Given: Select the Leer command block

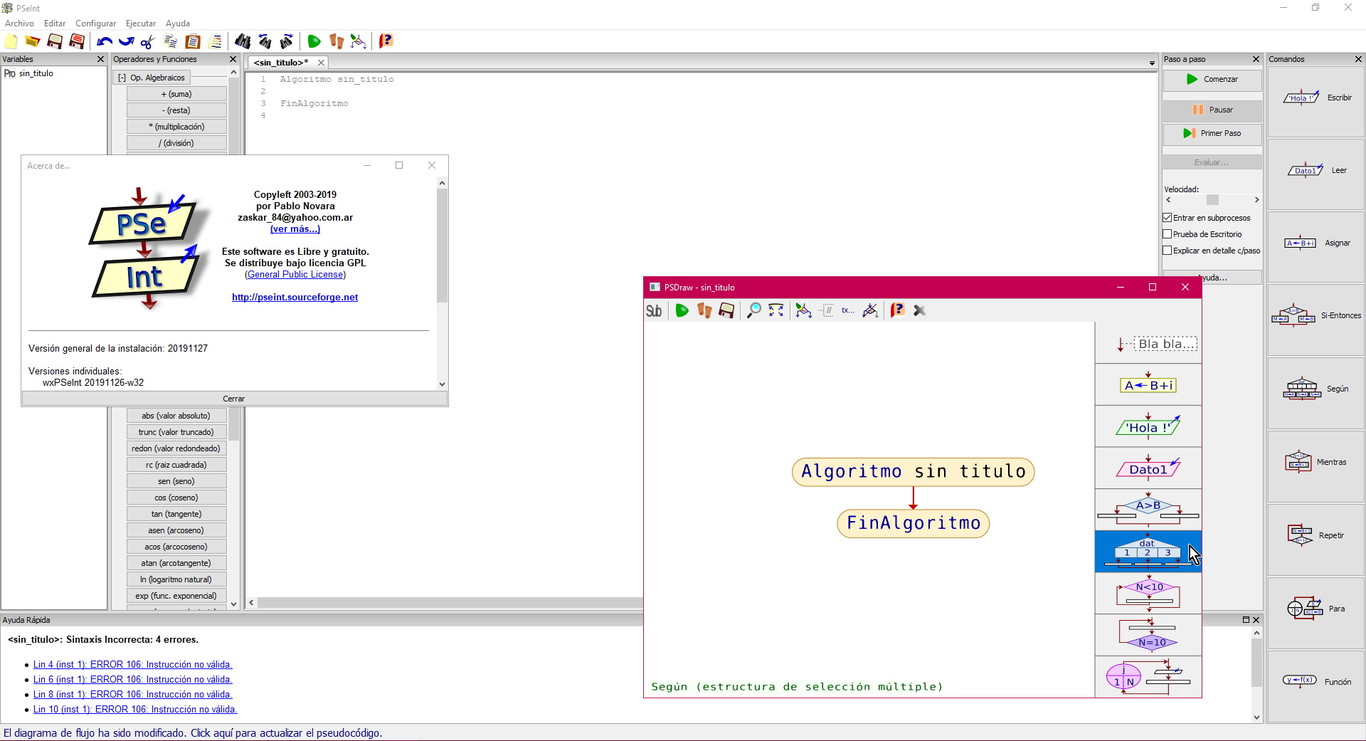Looking at the screenshot, I should (1315, 170).
